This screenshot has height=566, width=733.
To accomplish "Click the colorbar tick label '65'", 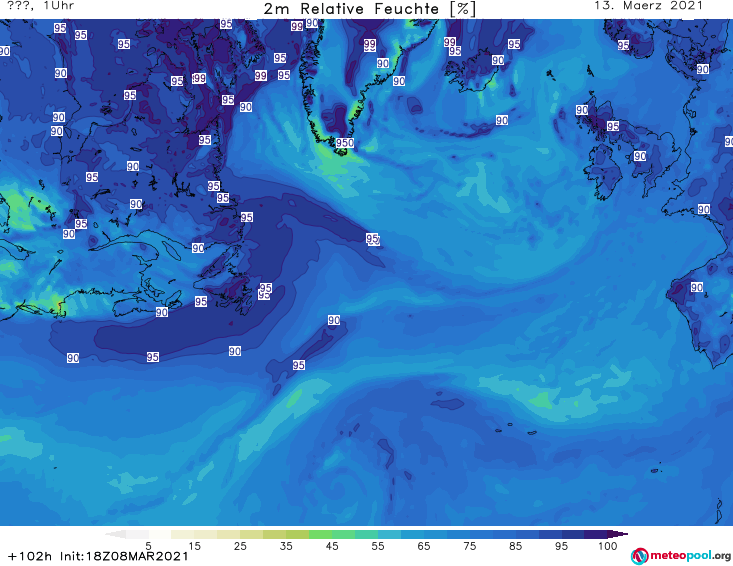I will click(x=424, y=546).
